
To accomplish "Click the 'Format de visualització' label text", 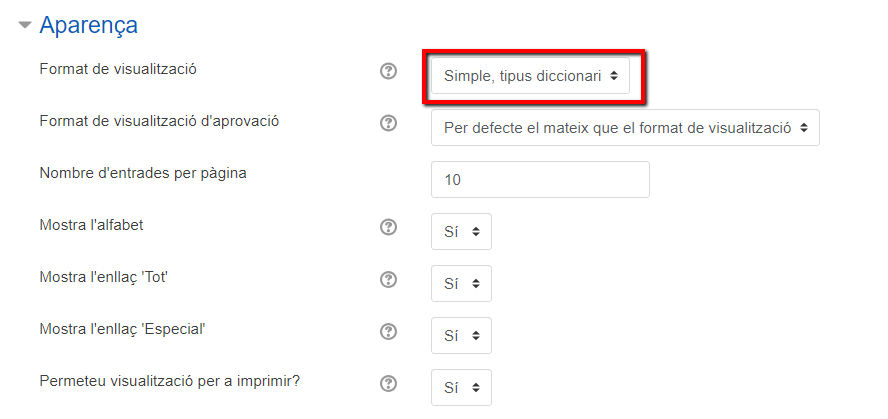I will coord(118,70).
